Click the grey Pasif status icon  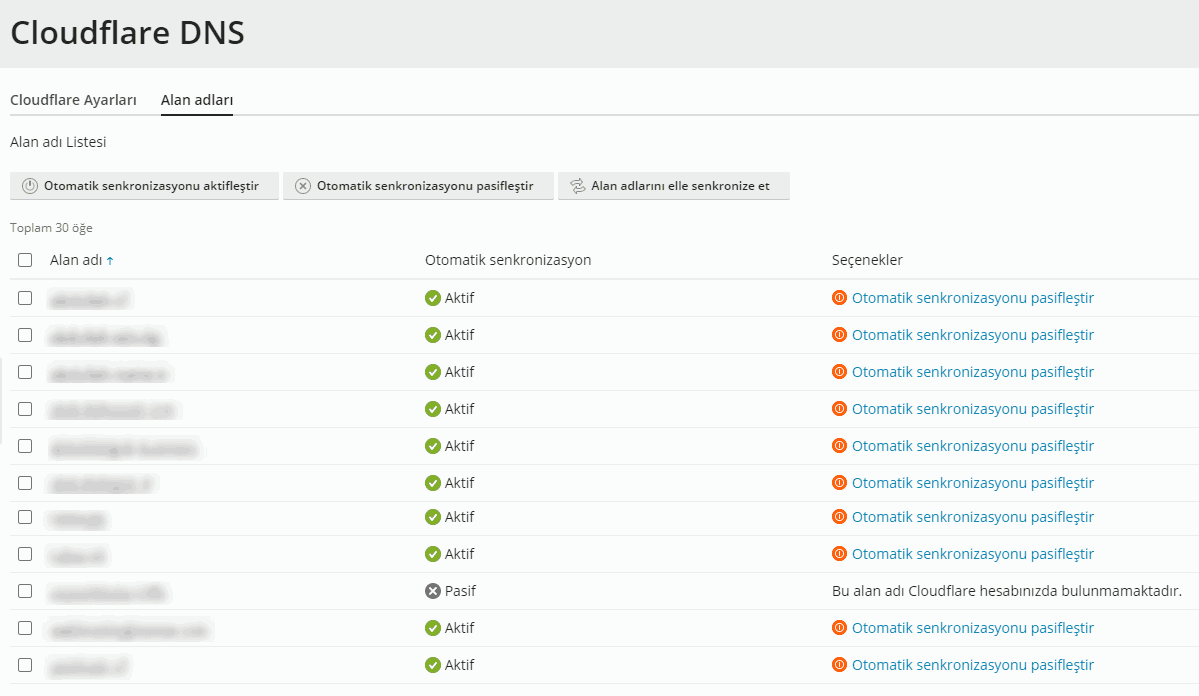(x=433, y=591)
